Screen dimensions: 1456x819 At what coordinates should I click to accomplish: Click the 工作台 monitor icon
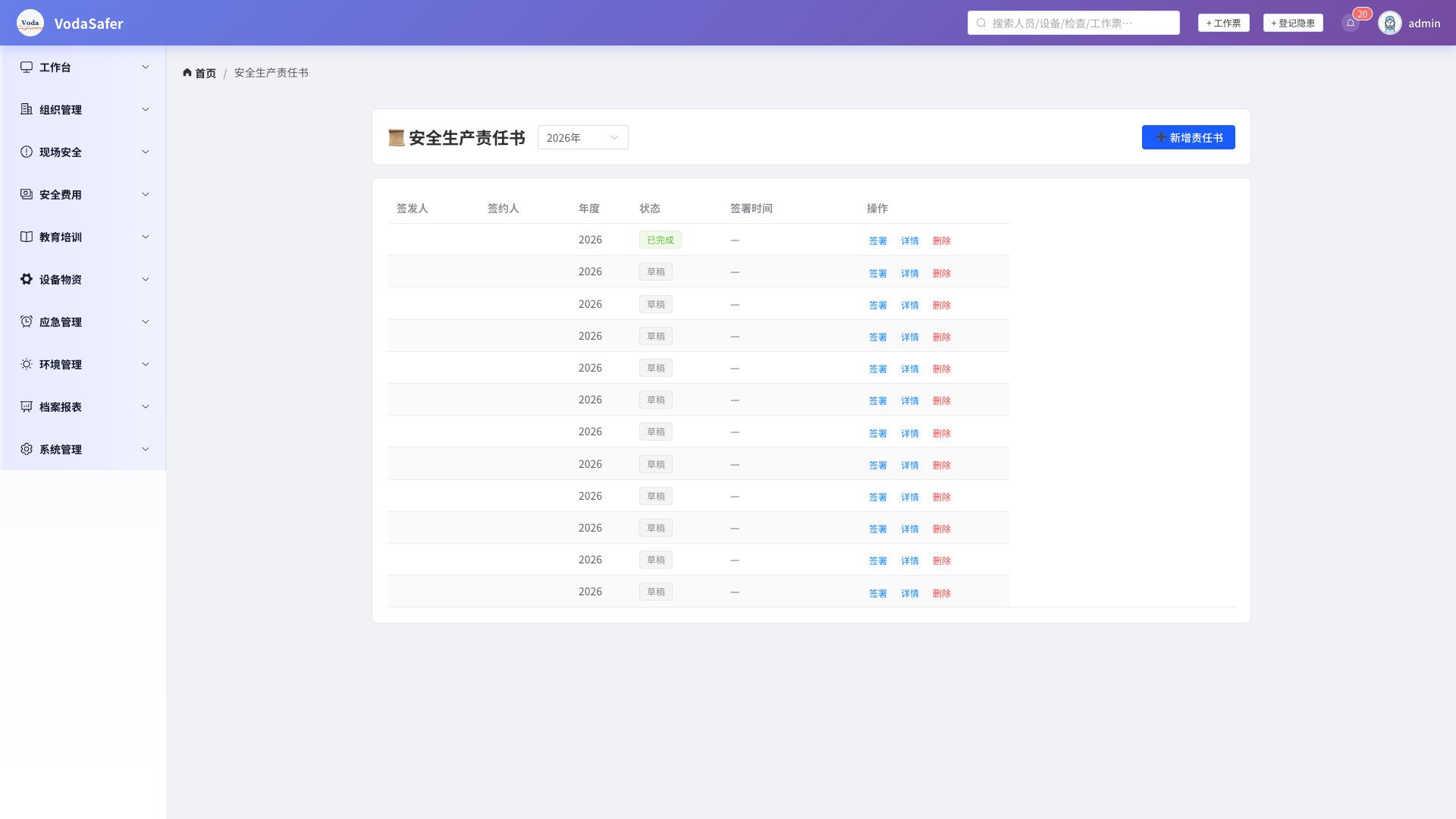click(27, 67)
